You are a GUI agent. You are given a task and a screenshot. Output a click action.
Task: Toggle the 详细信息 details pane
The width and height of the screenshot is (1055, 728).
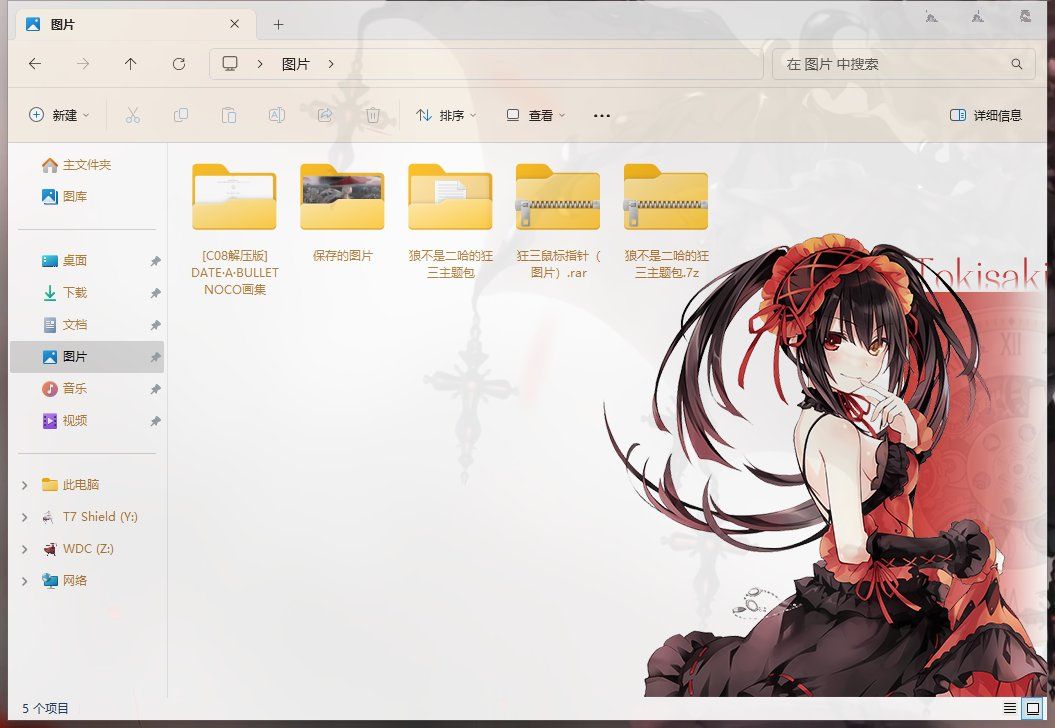tap(986, 115)
